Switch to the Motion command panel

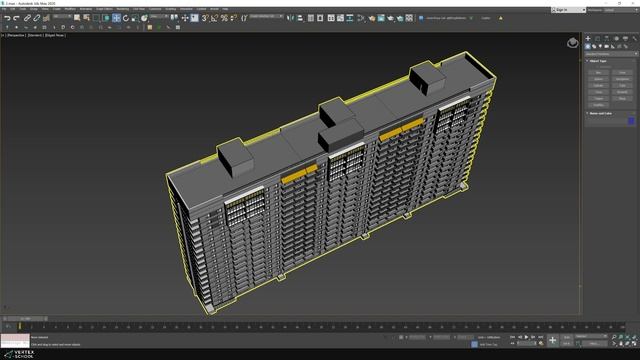616,38
